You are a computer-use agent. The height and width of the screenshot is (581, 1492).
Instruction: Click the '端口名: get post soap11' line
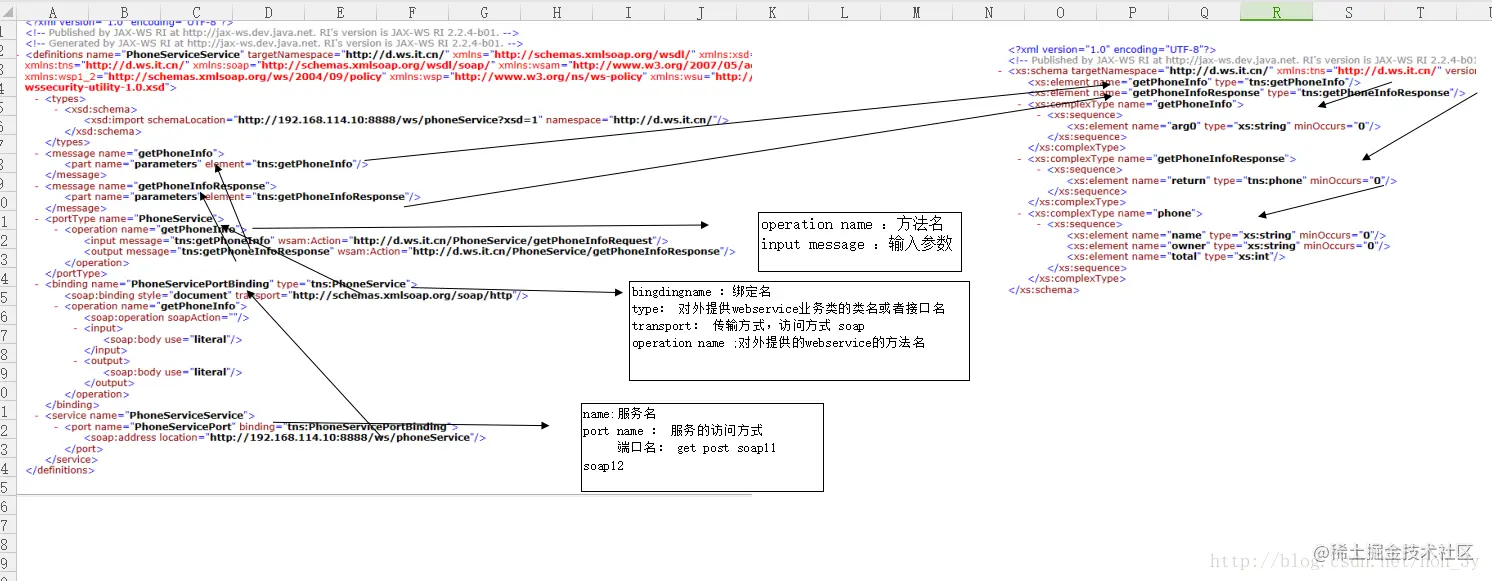696,448
